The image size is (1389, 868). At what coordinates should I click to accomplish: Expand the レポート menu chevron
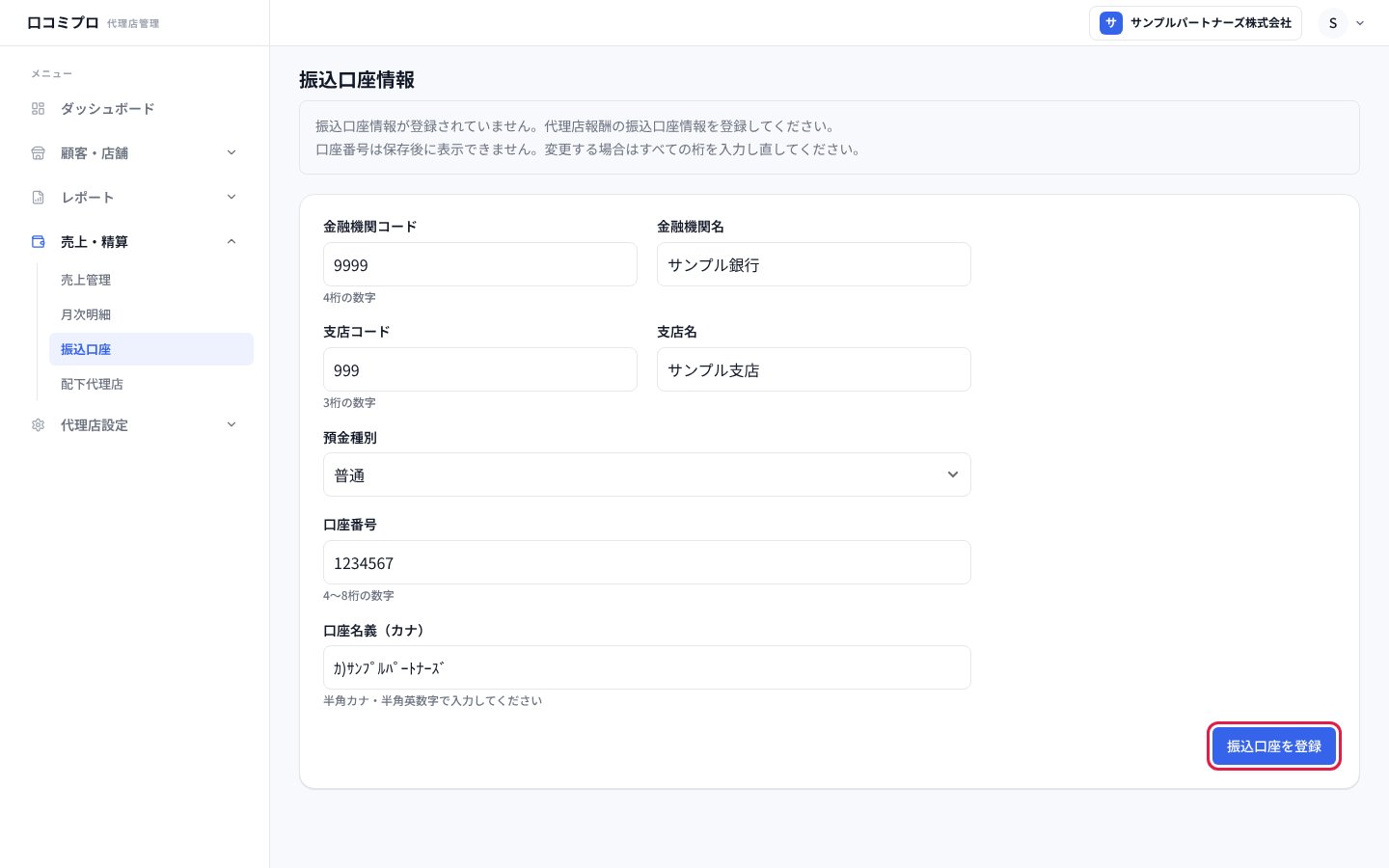tap(231, 197)
